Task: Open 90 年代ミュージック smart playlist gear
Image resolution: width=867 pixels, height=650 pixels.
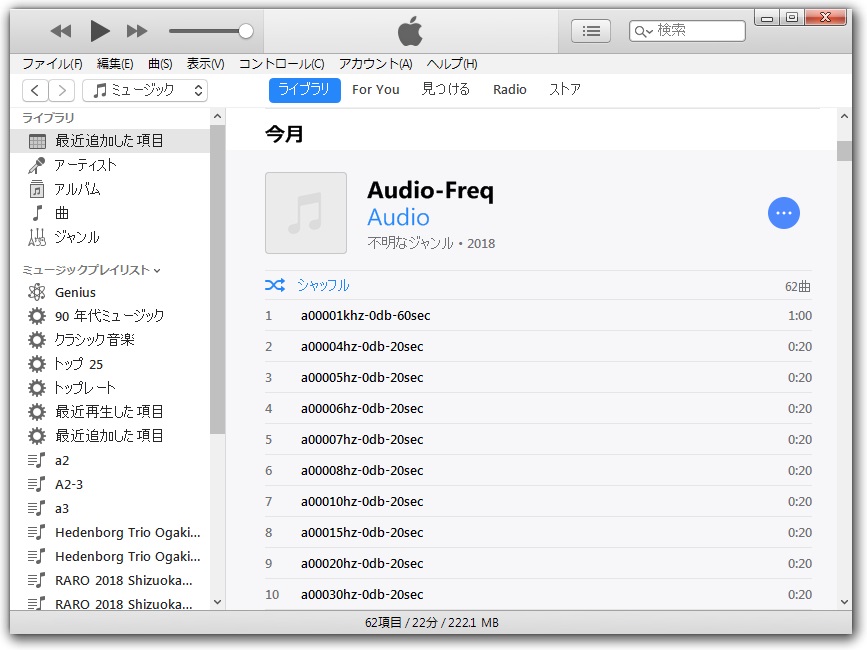Action: coord(37,316)
